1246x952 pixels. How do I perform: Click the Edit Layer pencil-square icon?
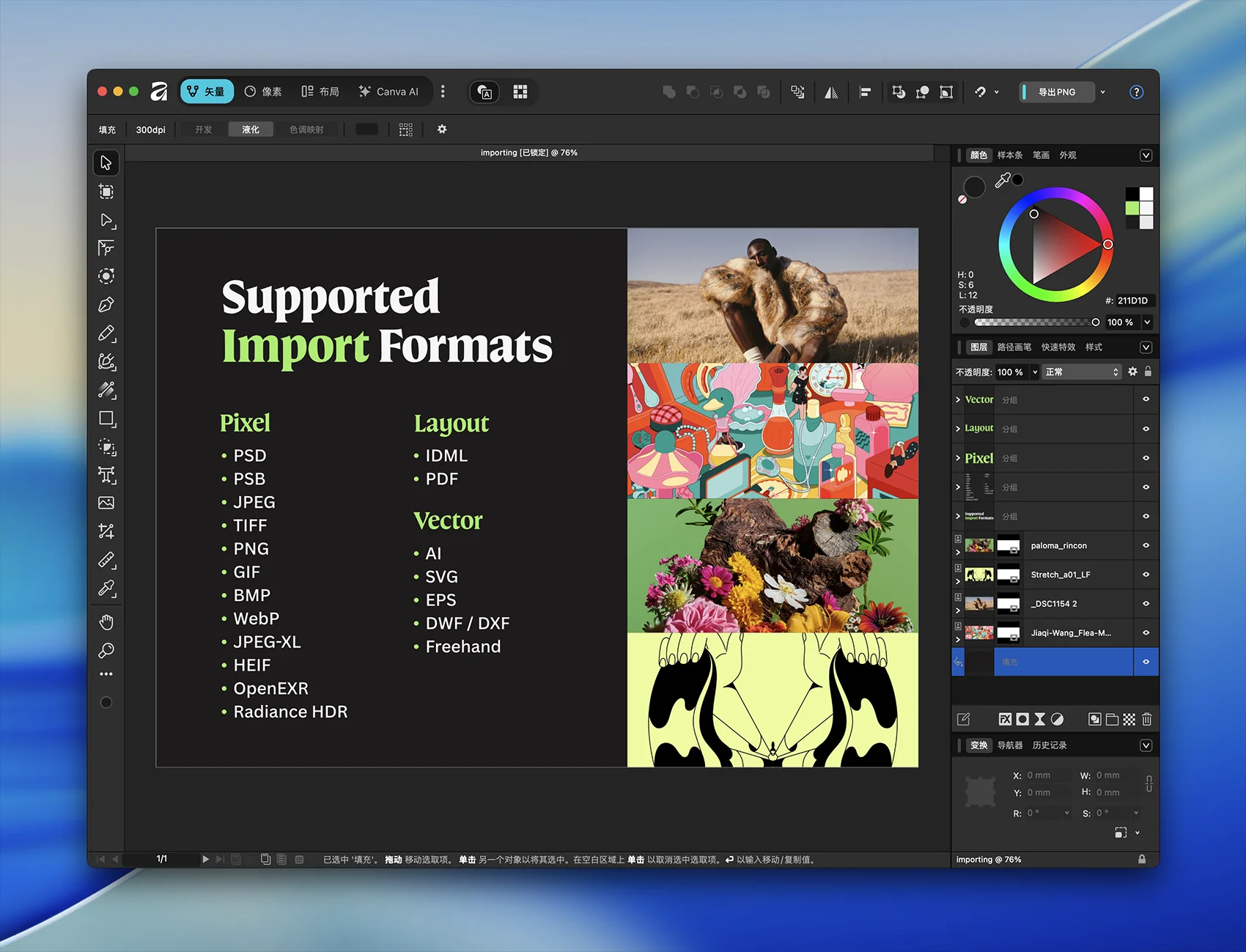point(964,720)
